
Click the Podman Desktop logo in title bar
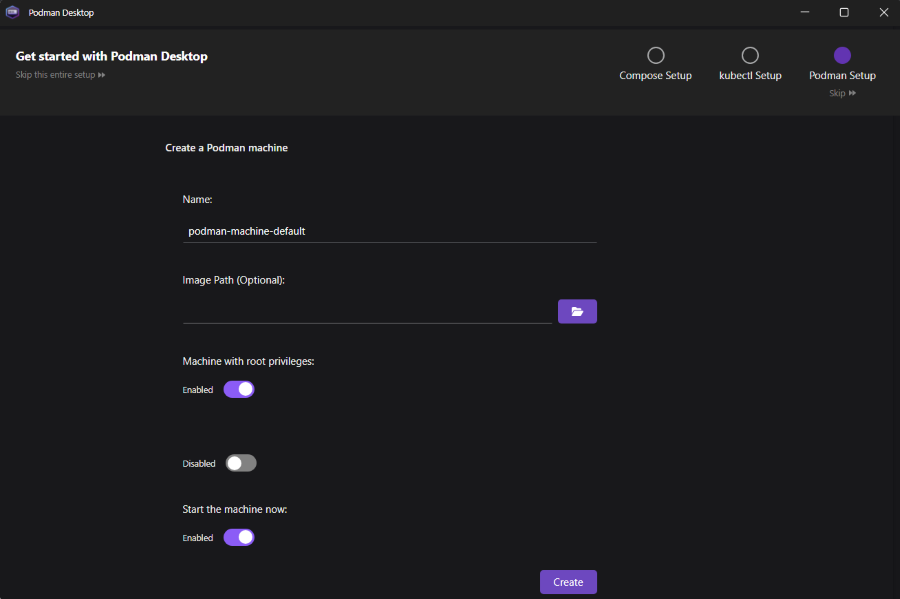coord(13,12)
